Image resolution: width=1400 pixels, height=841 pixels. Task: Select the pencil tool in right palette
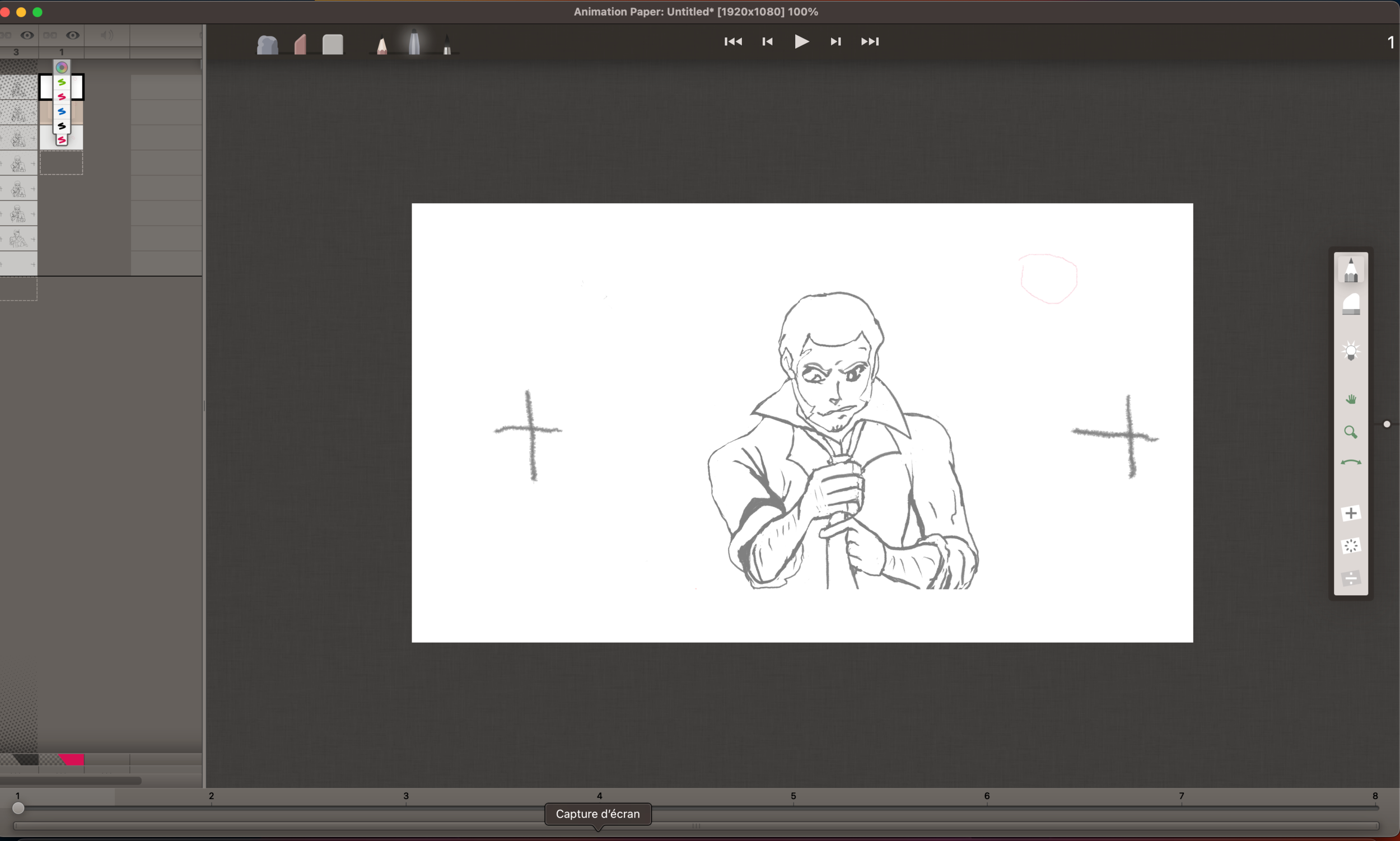1351,270
